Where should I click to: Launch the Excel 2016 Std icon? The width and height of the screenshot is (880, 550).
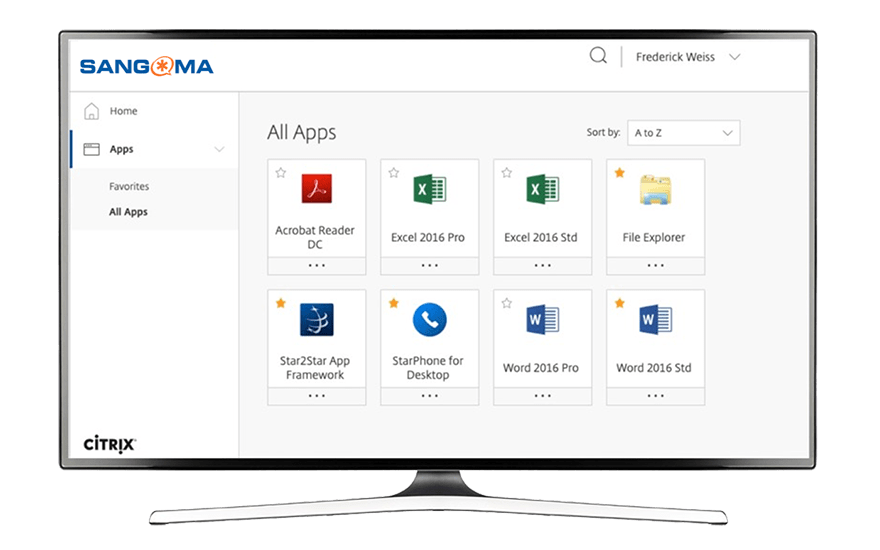tap(542, 189)
